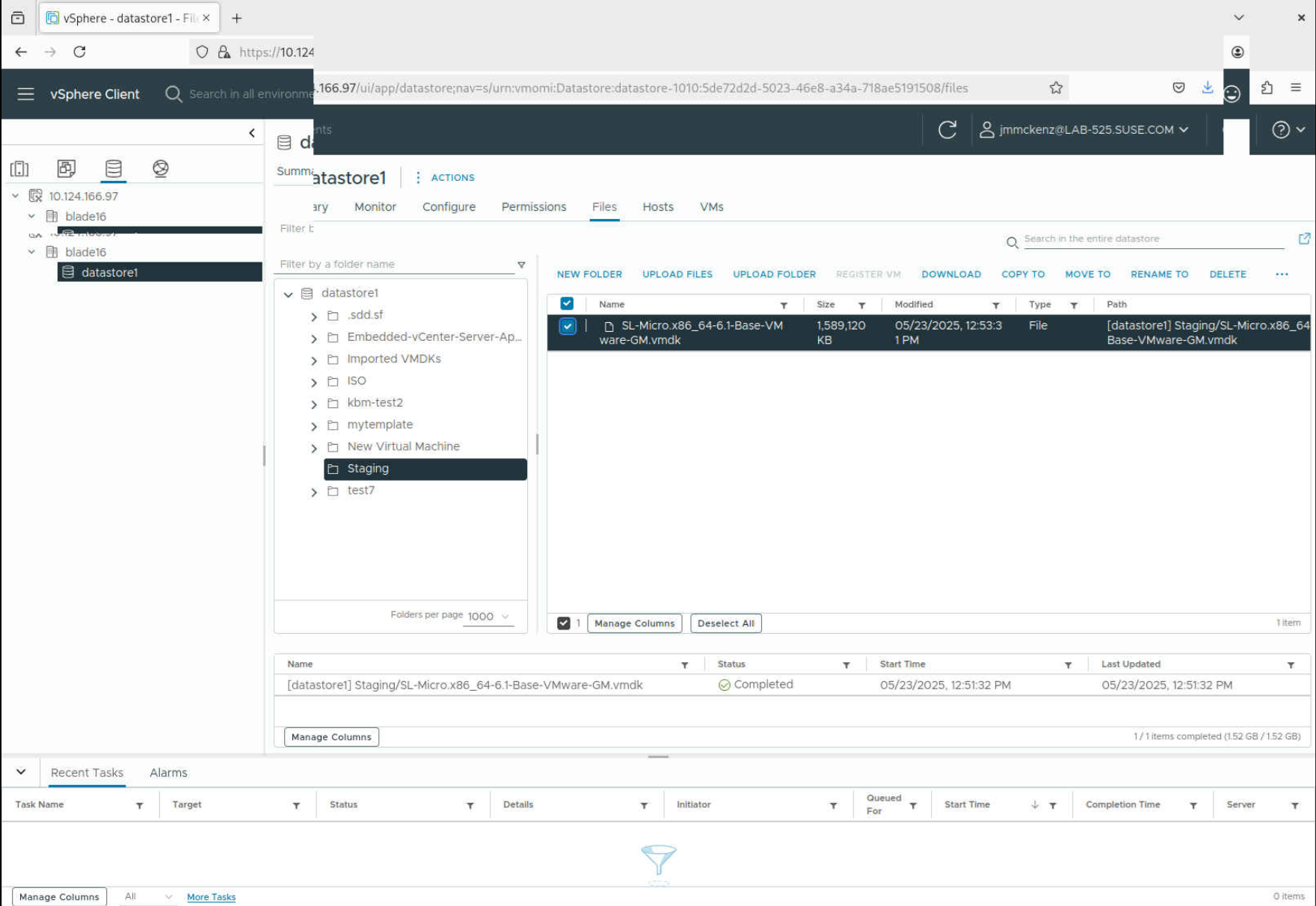Switch to VMs and Templates inventory icon
This screenshot has width=1316, height=906.
click(x=67, y=169)
